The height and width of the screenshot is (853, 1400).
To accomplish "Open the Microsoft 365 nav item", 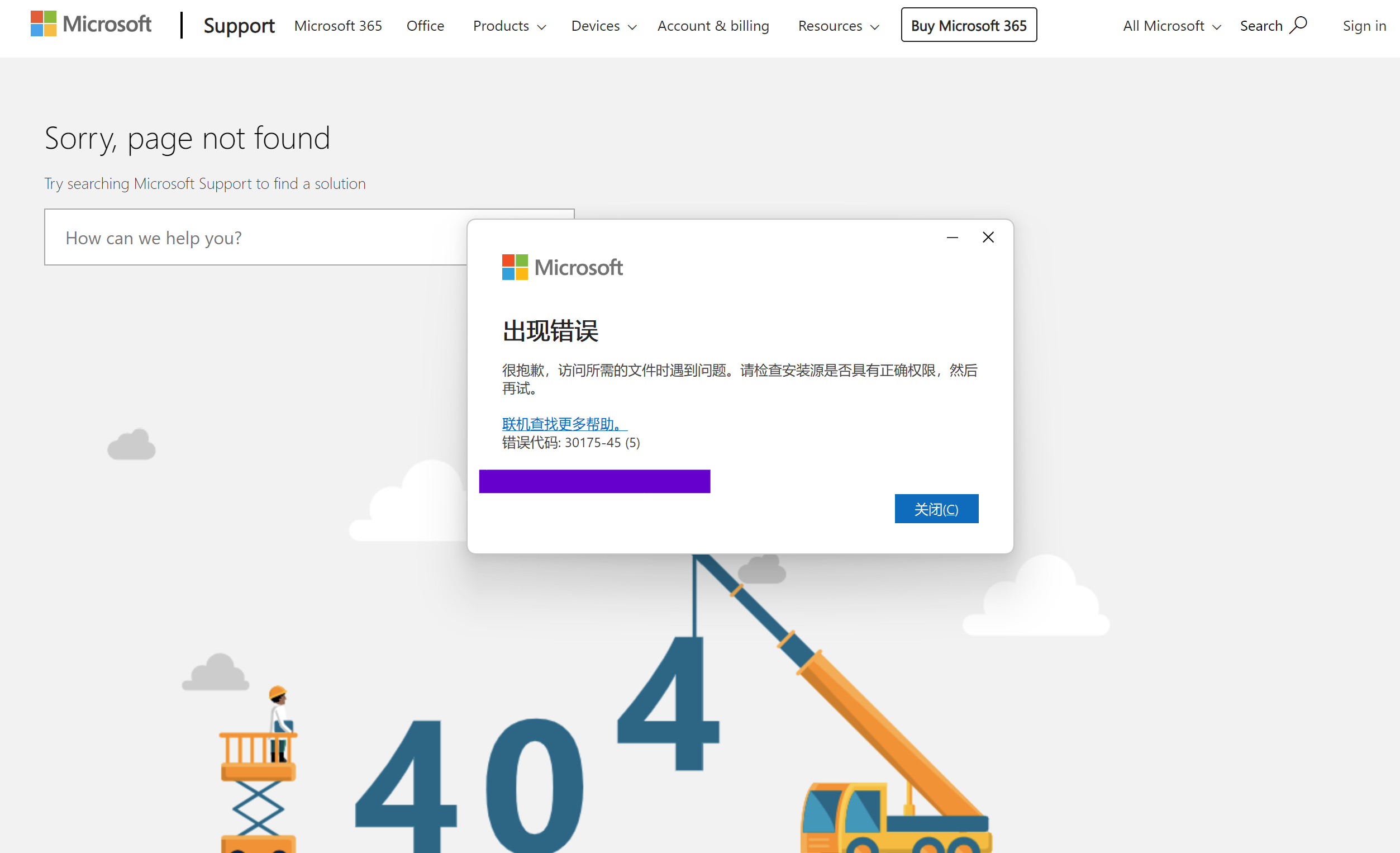I will 338,26.
